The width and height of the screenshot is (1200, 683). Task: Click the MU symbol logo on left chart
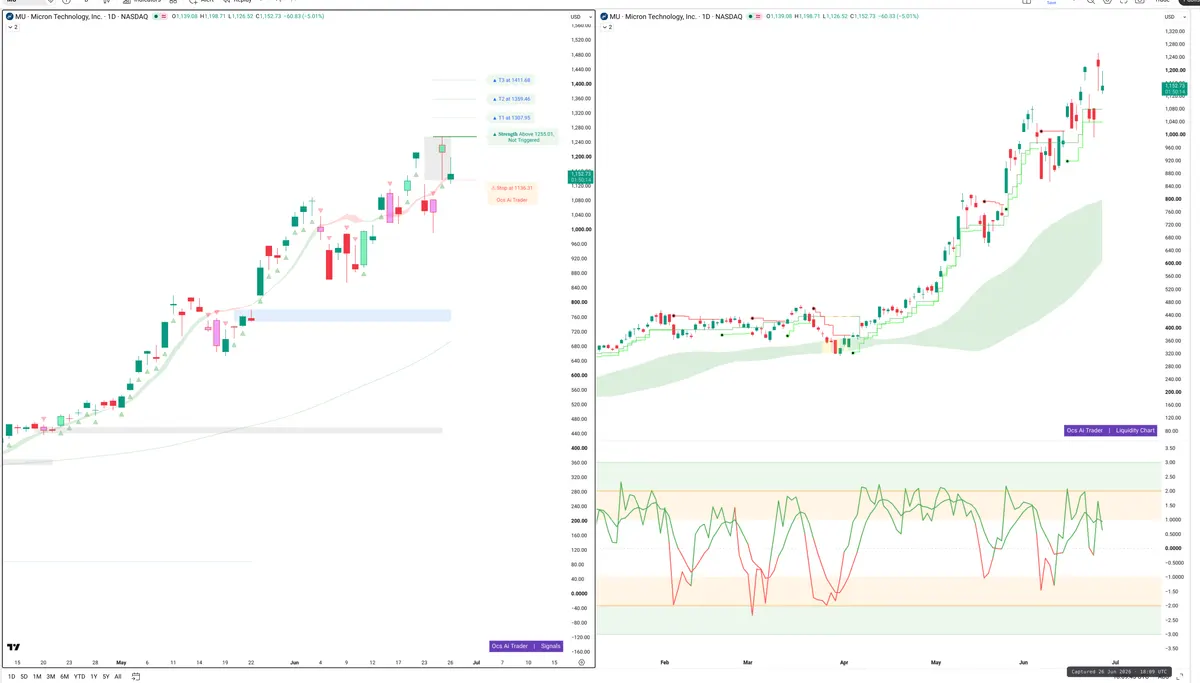coord(9,17)
